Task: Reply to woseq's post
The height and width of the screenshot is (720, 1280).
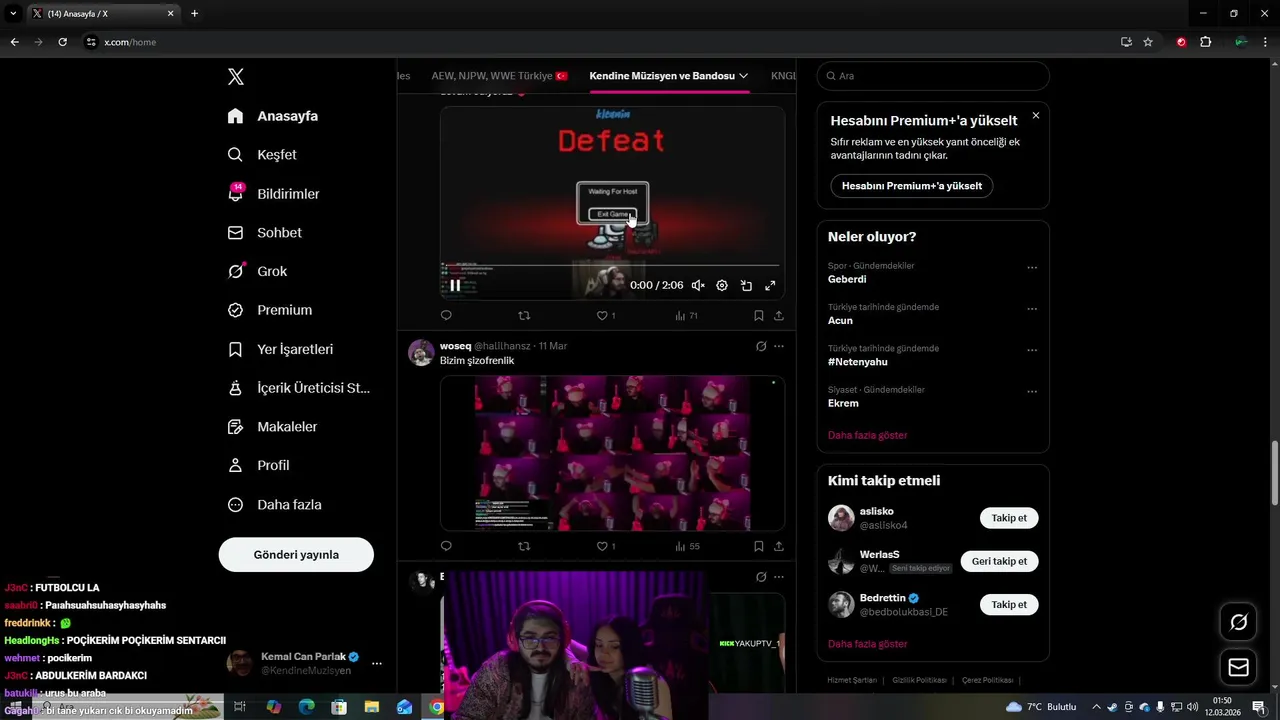Action: pyautogui.click(x=446, y=546)
